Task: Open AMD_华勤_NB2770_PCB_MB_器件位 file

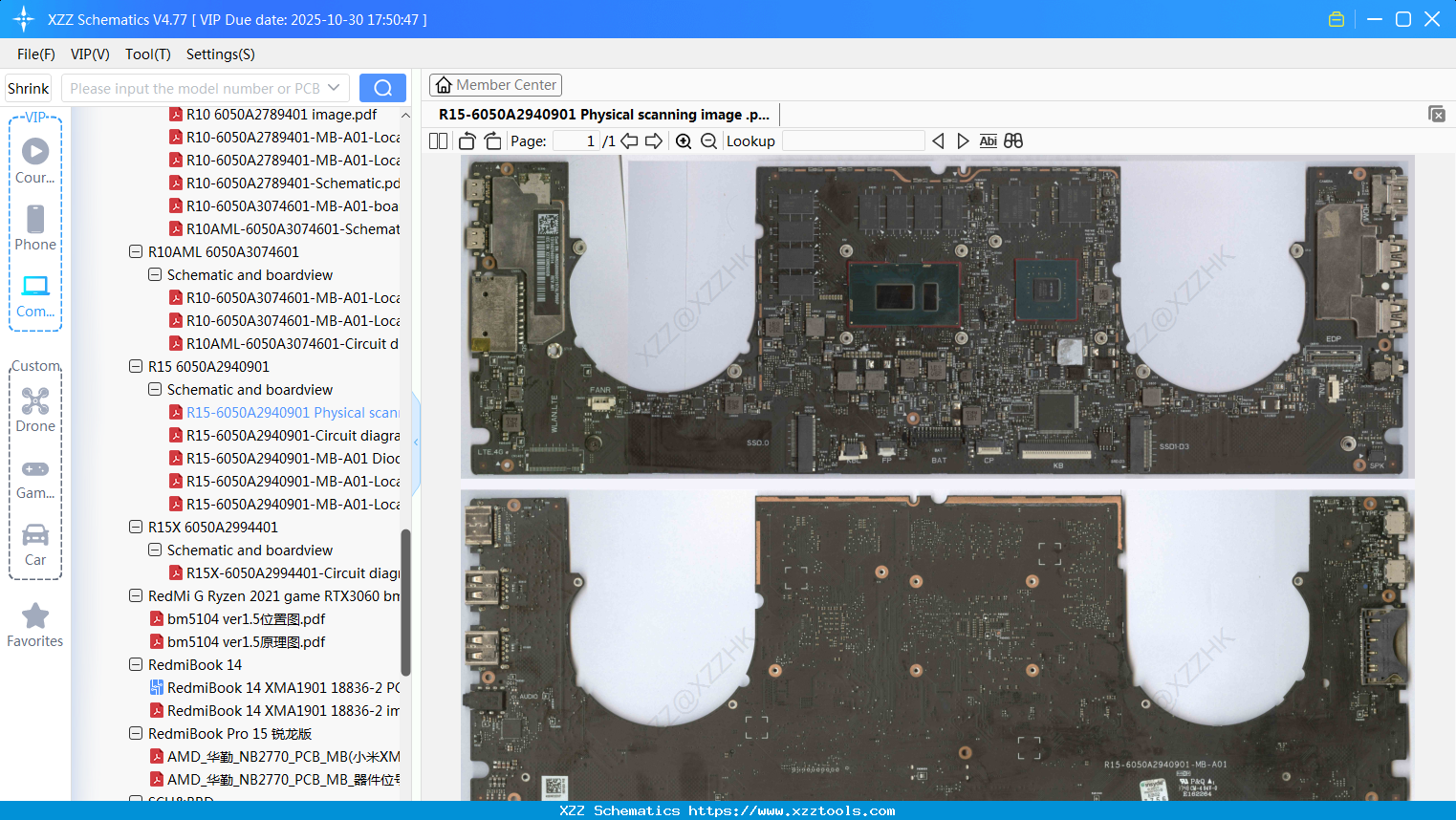Action: click(275, 780)
